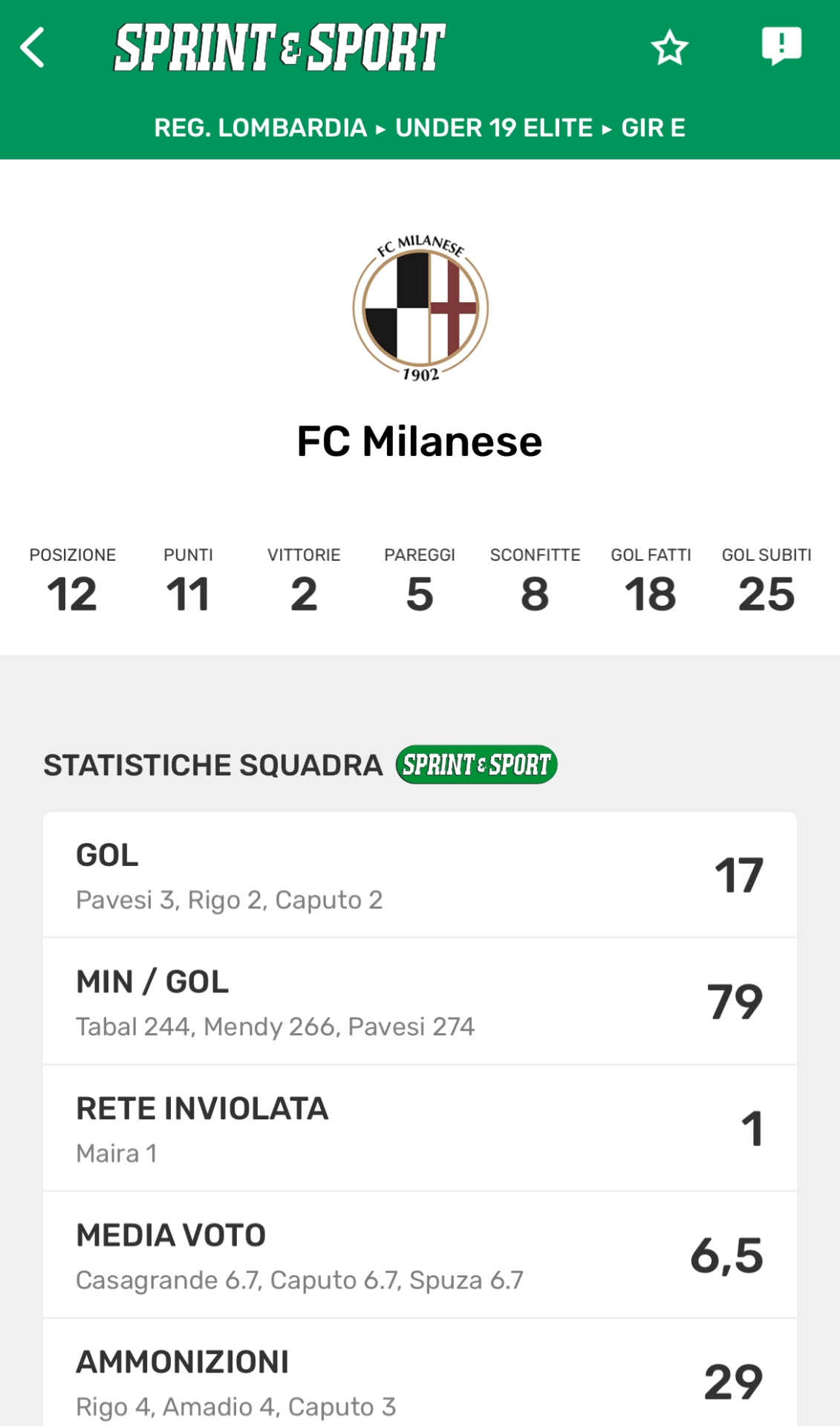Tap the STATISTICHE SQUADRA heading
This screenshot has width=840, height=1426.
tap(213, 765)
